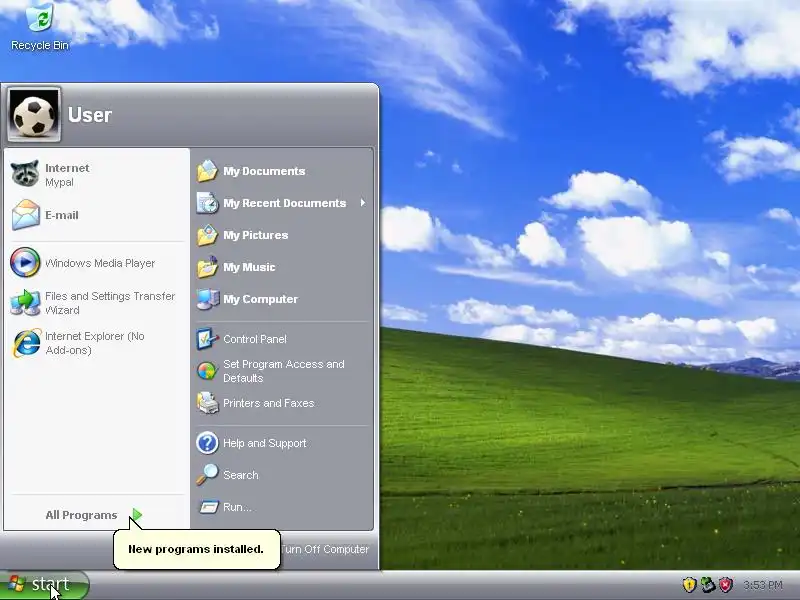800x600 pixels.
Task: Click the soccer ball user picture
Action: [x=34, y=115]
